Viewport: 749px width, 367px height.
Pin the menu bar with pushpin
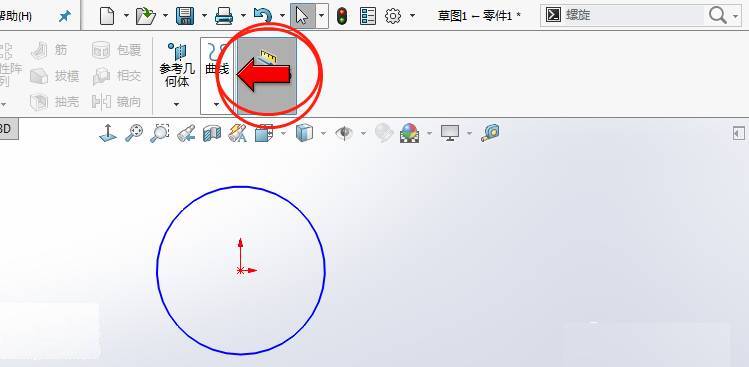64,16
